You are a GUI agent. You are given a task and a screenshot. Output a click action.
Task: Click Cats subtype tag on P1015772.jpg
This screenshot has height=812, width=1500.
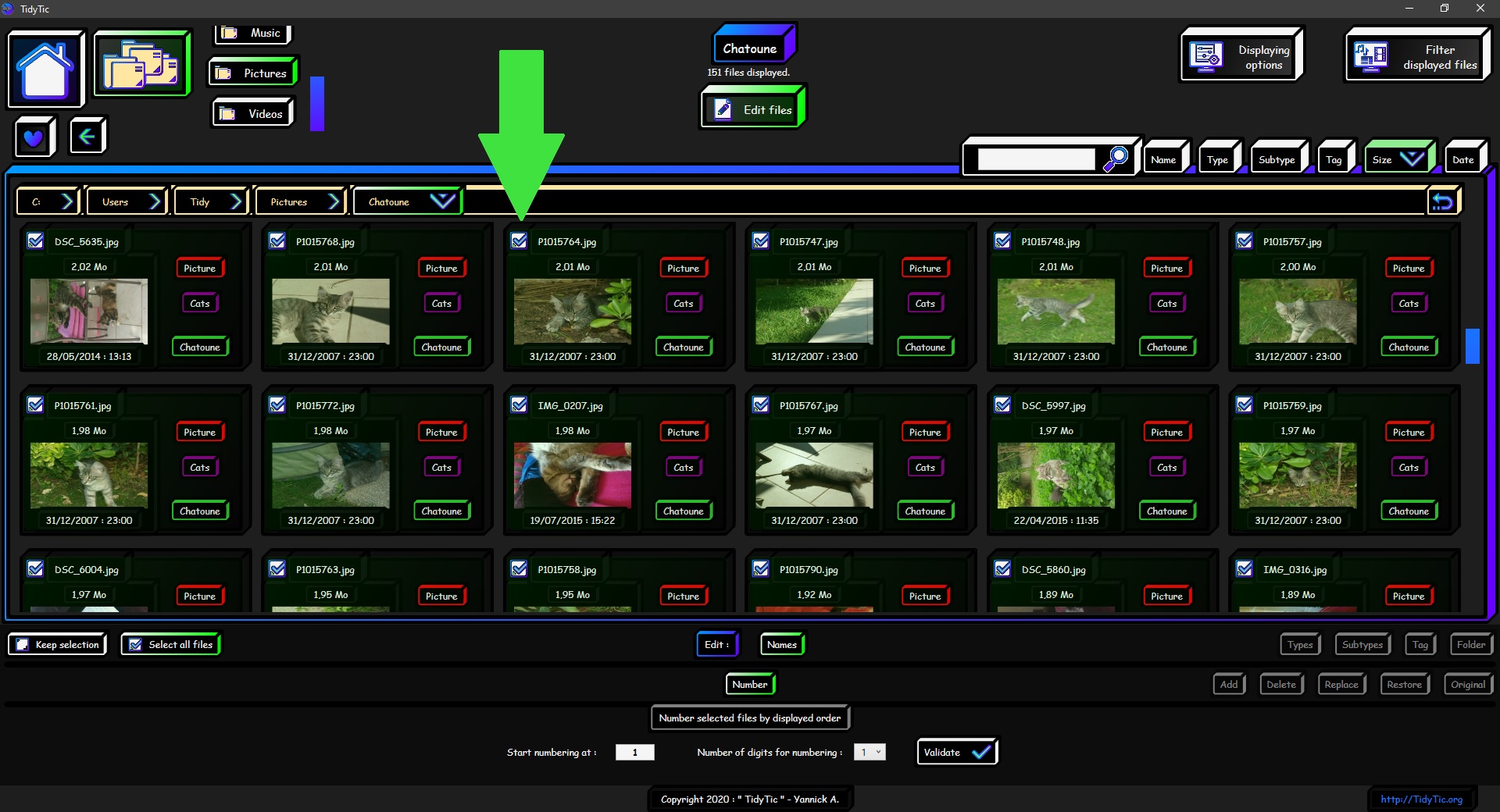click(x=441, y=467)
